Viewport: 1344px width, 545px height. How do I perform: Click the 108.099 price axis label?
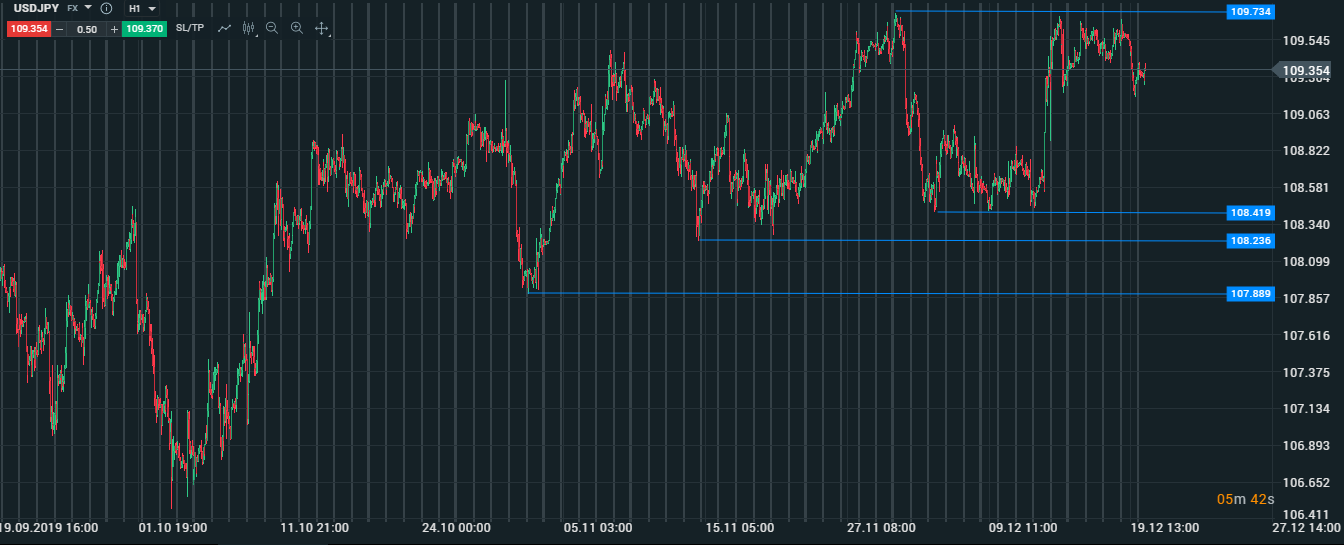[x=1306, y=262]
